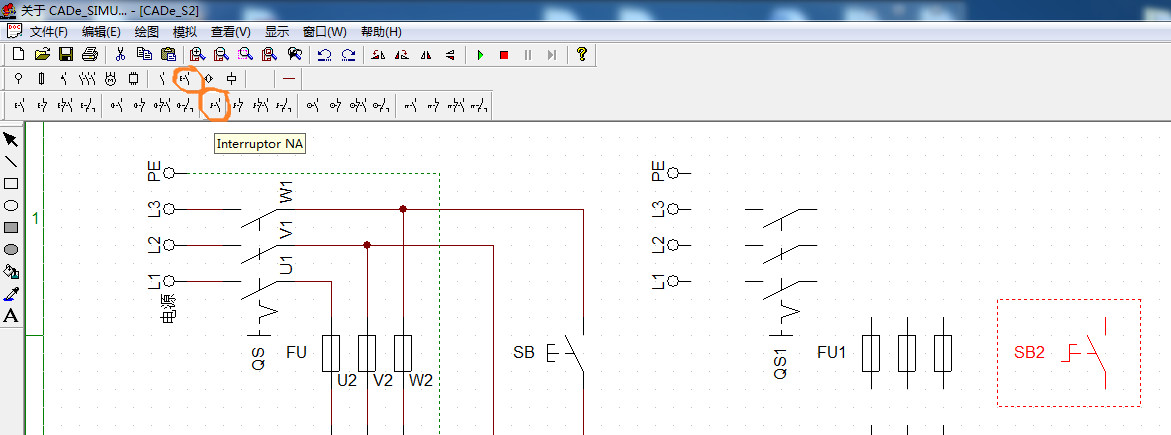This screenshot has width=1171, height=435.
Task: Choose the selection arrow tool
Action: tap(10, 140)
